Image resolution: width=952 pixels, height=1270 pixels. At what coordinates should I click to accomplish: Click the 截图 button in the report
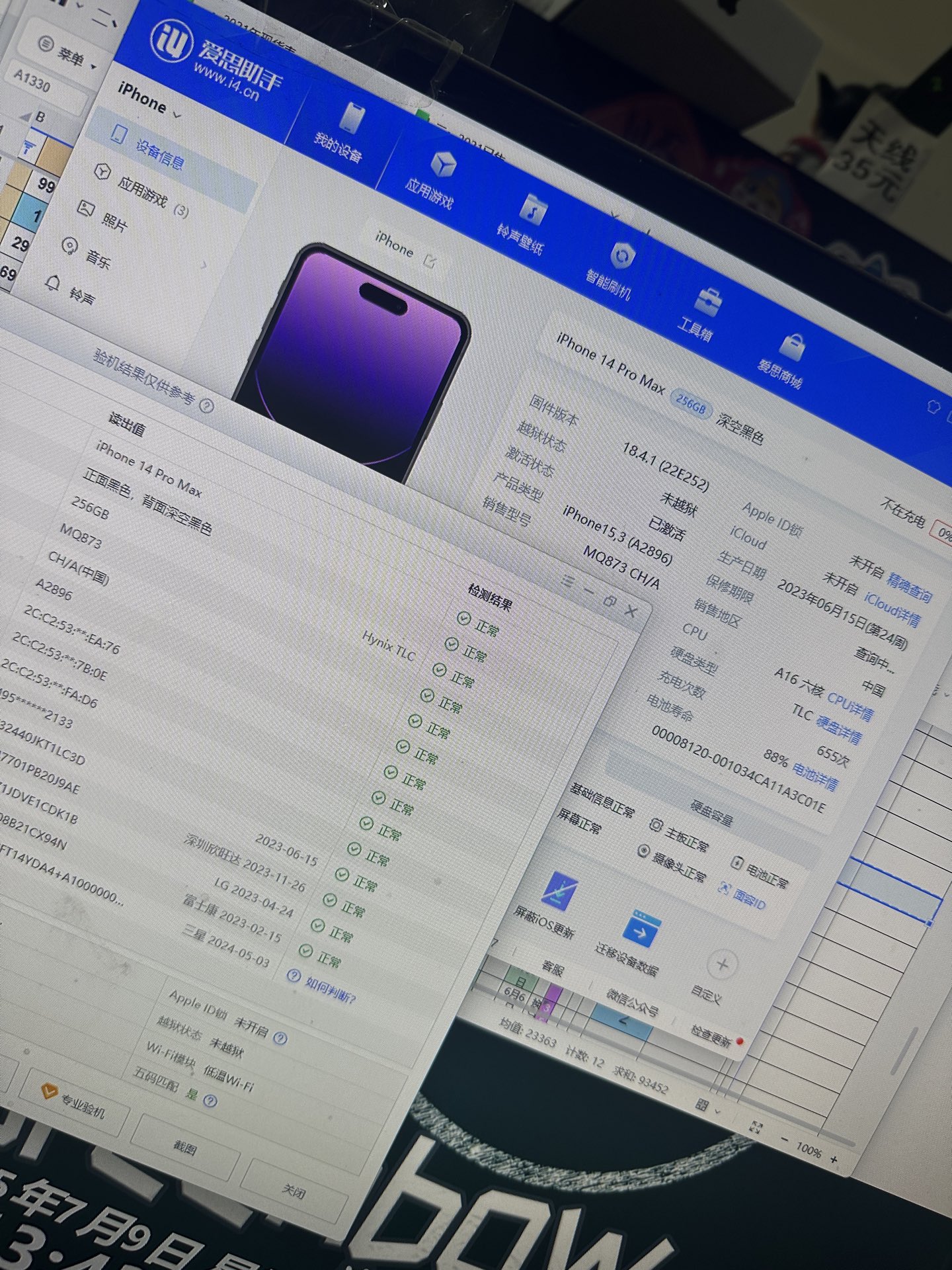pyautogui.click(x=185, y=1147)
